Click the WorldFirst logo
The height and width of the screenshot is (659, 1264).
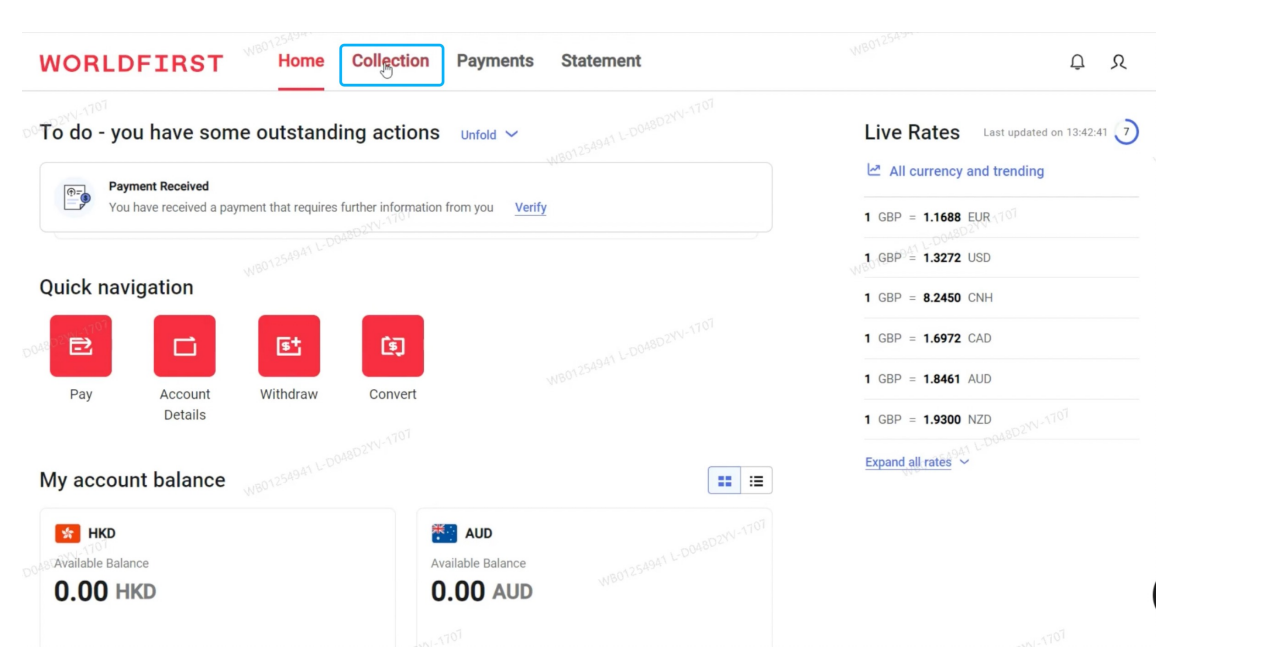click(x=131, y=63)
